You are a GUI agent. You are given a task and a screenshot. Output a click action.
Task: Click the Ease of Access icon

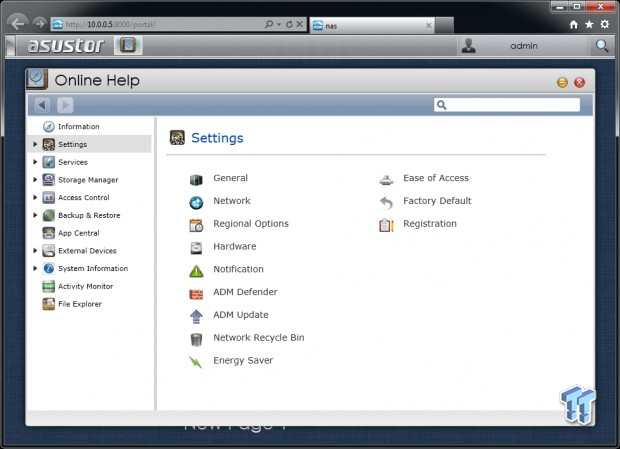tap(386, 180)
